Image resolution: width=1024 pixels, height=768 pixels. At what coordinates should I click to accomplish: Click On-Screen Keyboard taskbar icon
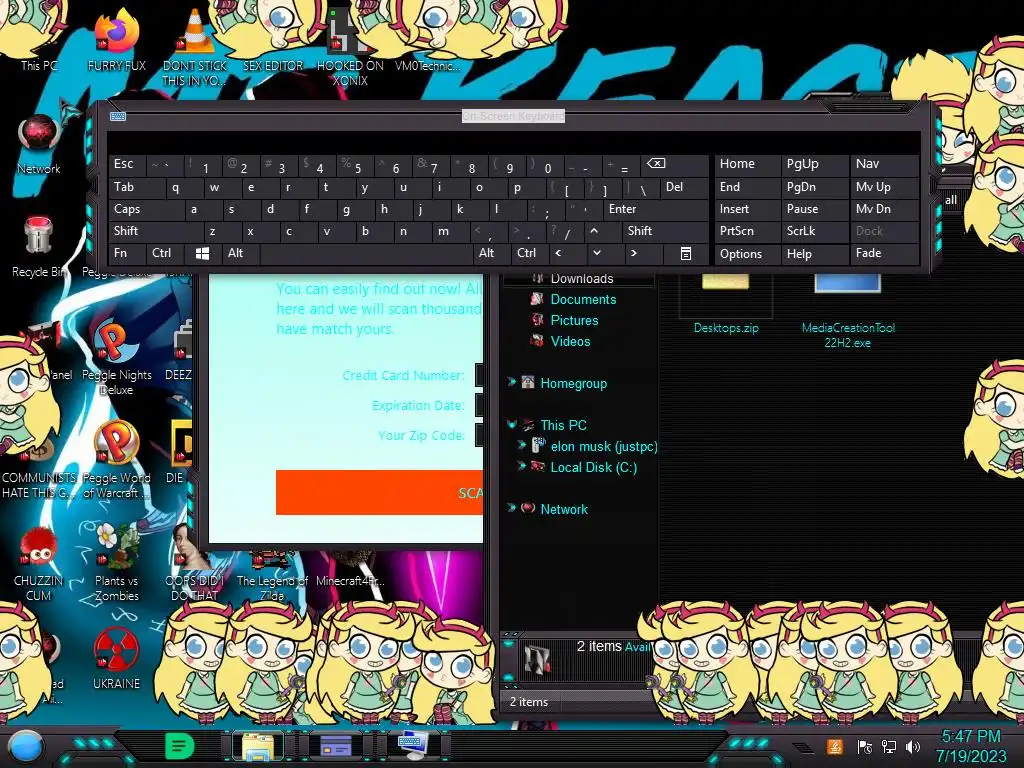[x=413, y=746]
